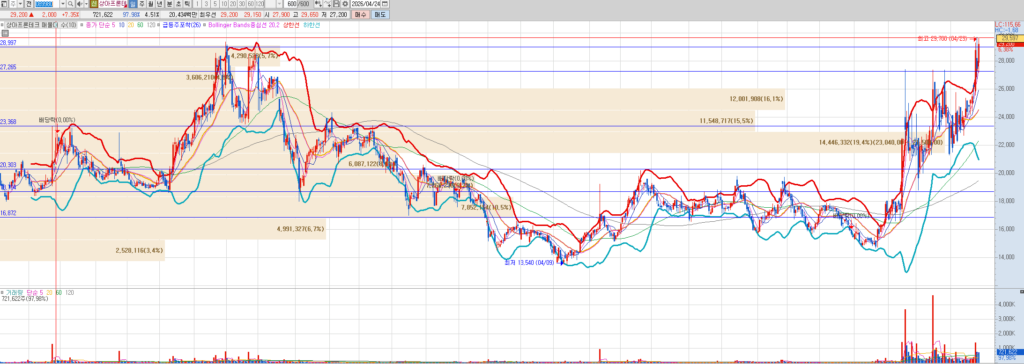This screenshot has height=364, width=1024.
Task: Select the monthly (월) chart period button
Action: [150, 4]
